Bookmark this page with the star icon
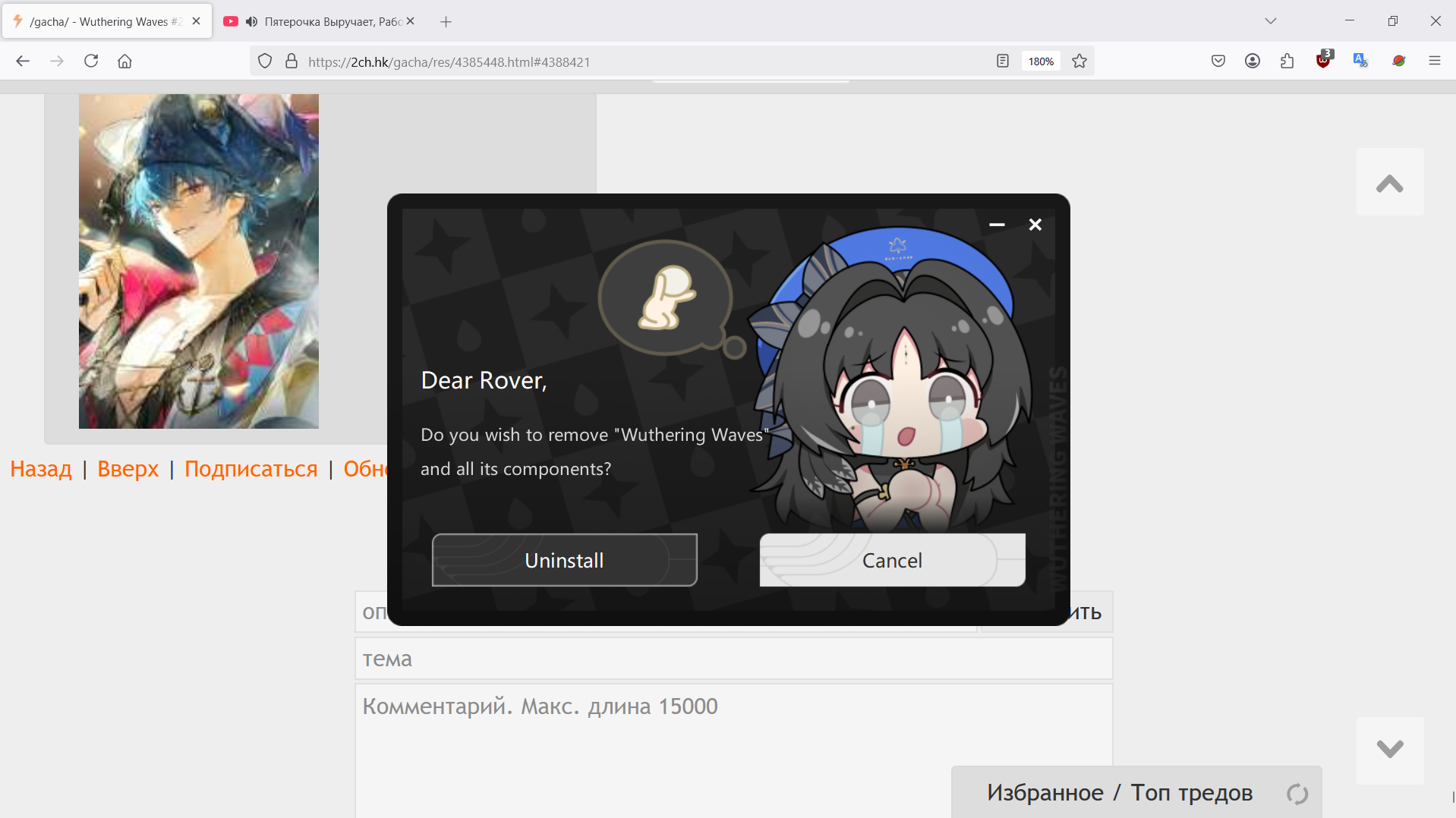 pos(1079,61)
